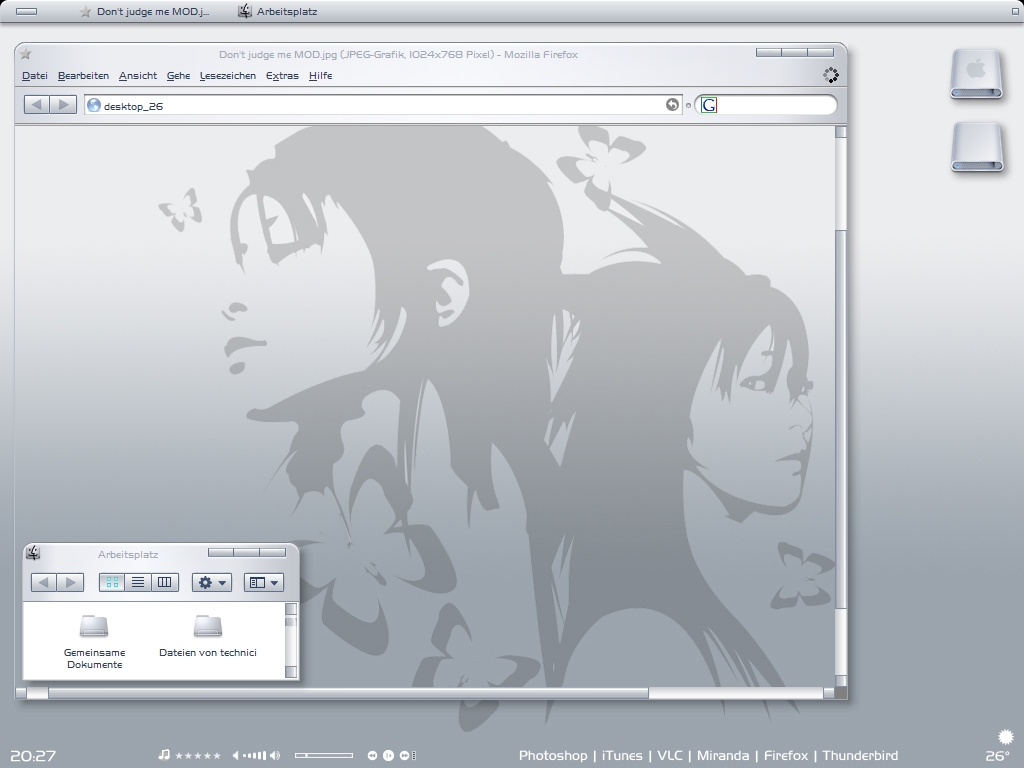The image size is (1024, 768).
Task: Open the Bearbeiten menu
Action: coord(84,76)
